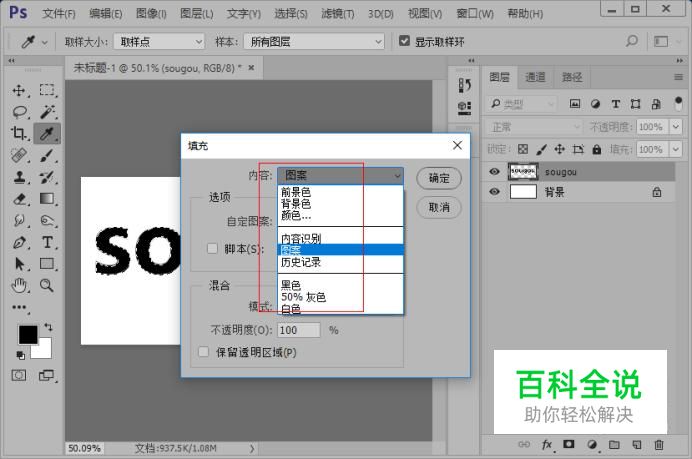Hide the 背景 layer
The height and width of the screenshot is (459, 692).
[x=495, y=192]
